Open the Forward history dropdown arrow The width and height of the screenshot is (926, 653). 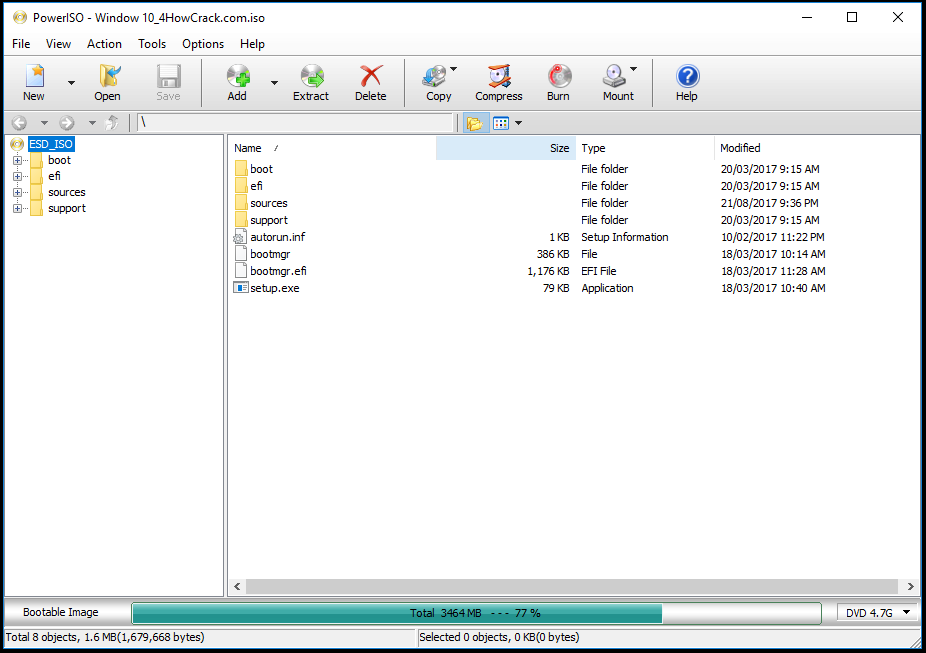[92, 123]
